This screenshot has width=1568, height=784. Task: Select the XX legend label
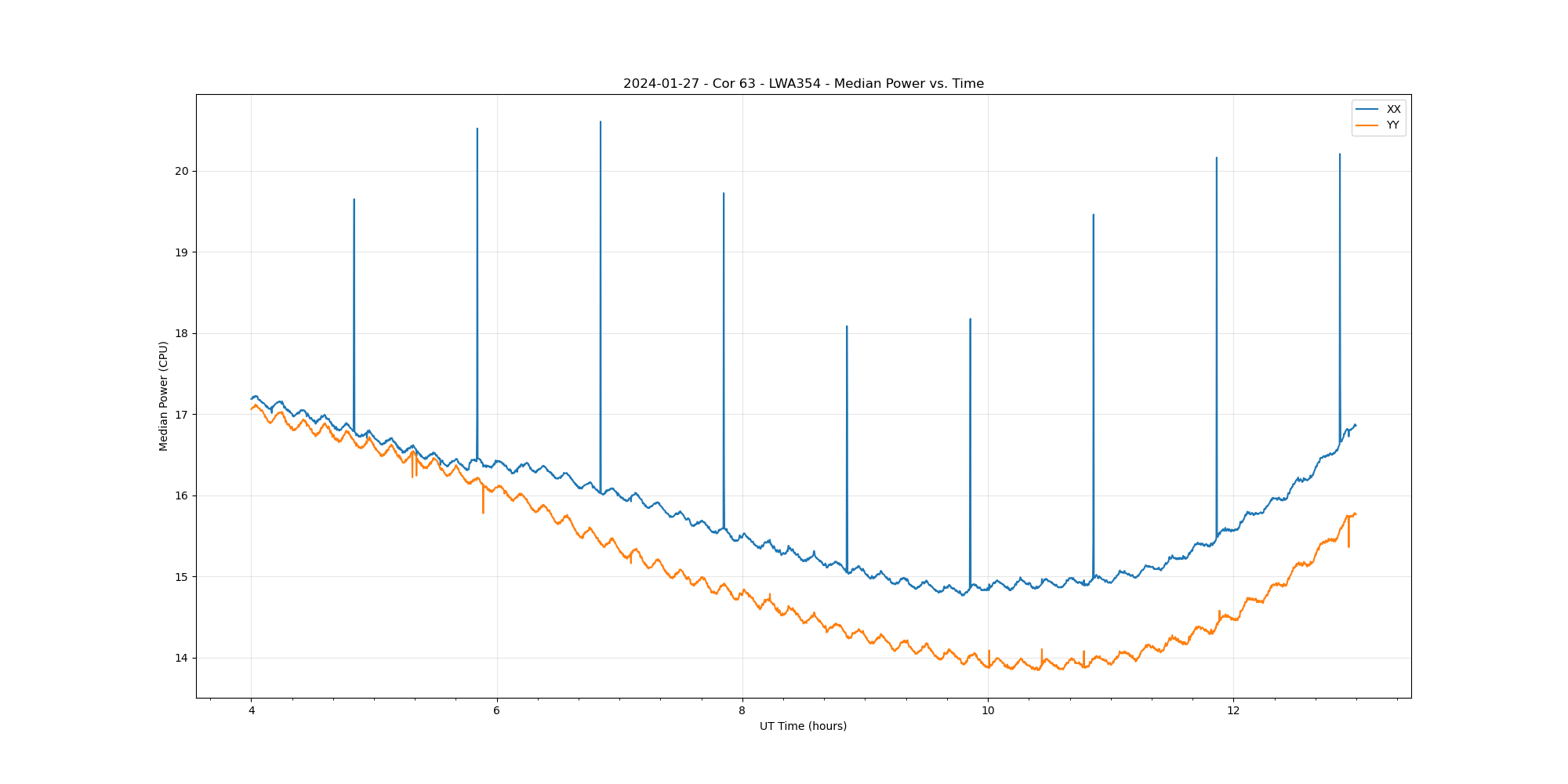coord(1393,109)
